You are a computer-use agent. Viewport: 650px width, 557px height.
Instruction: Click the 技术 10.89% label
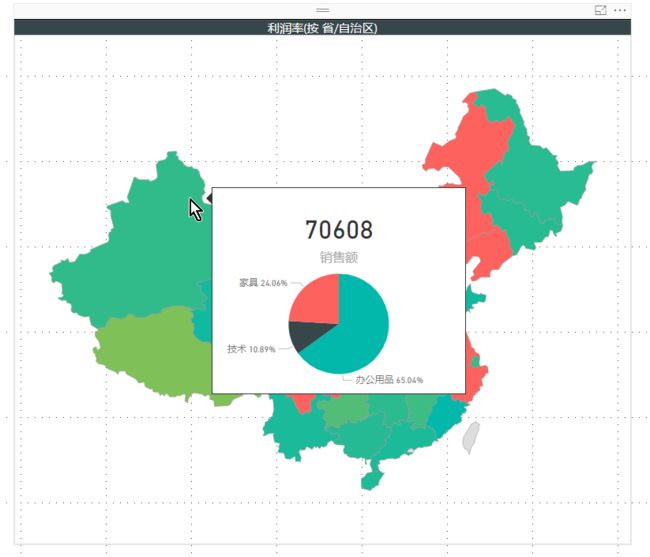pyautogui.click(x=251, y=349)
